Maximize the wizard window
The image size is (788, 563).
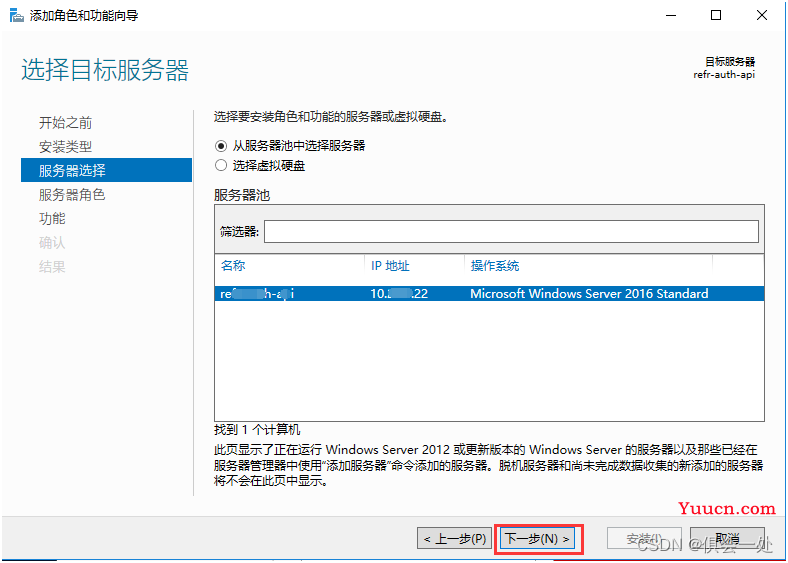coord(716,16)
